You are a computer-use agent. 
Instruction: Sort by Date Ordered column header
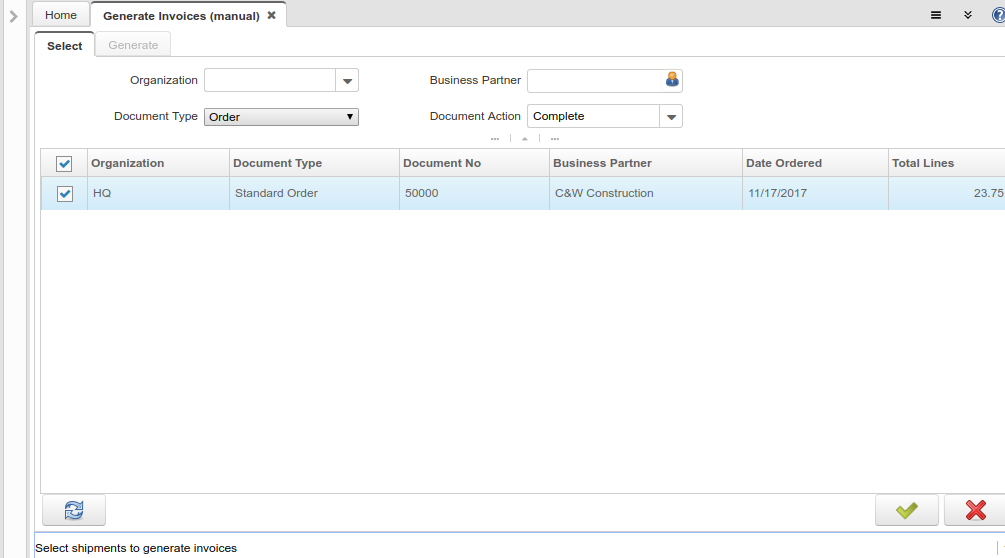tap(784, 163)
